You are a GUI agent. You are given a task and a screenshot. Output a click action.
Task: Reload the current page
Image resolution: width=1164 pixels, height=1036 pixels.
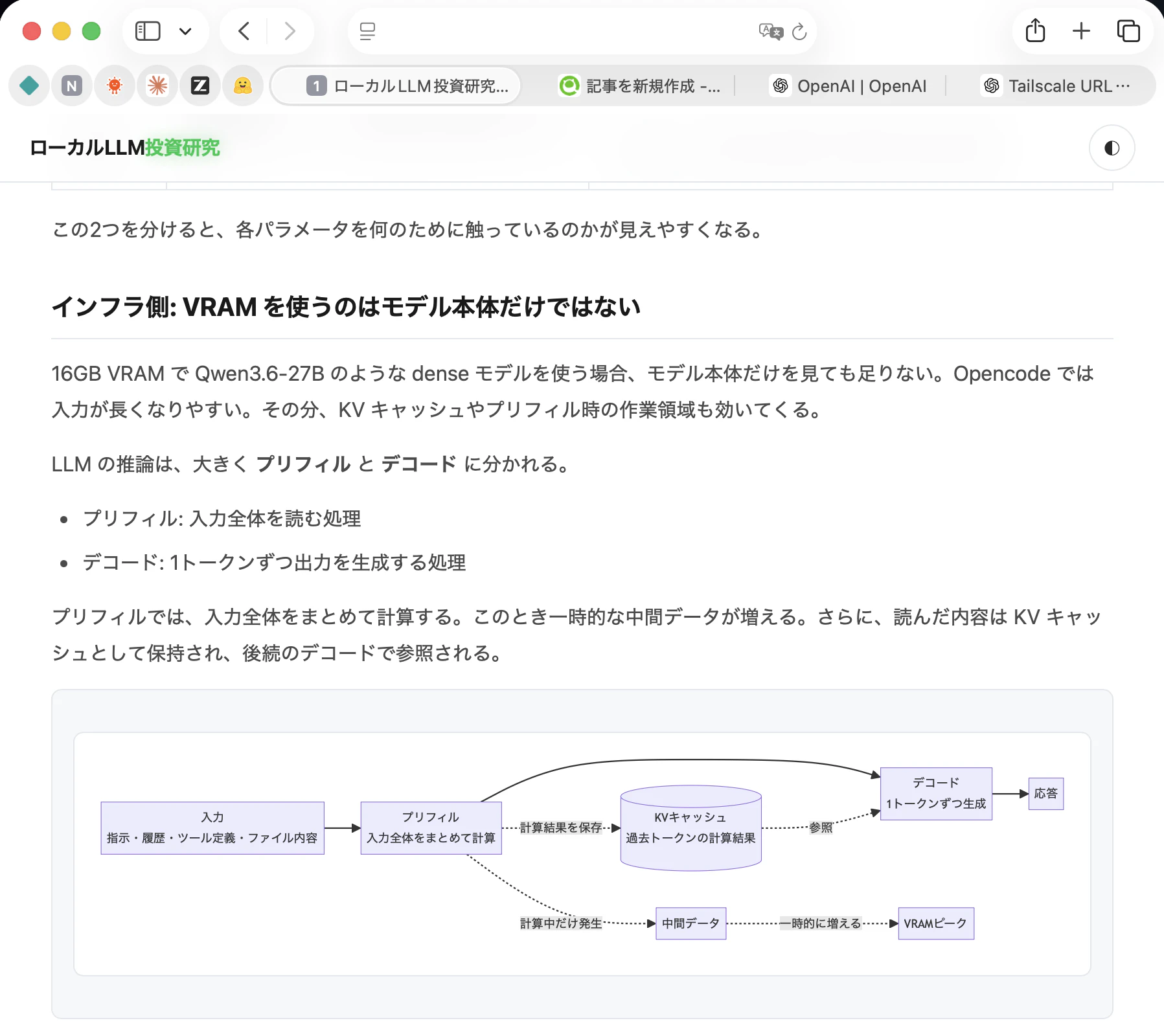(800, 31)
